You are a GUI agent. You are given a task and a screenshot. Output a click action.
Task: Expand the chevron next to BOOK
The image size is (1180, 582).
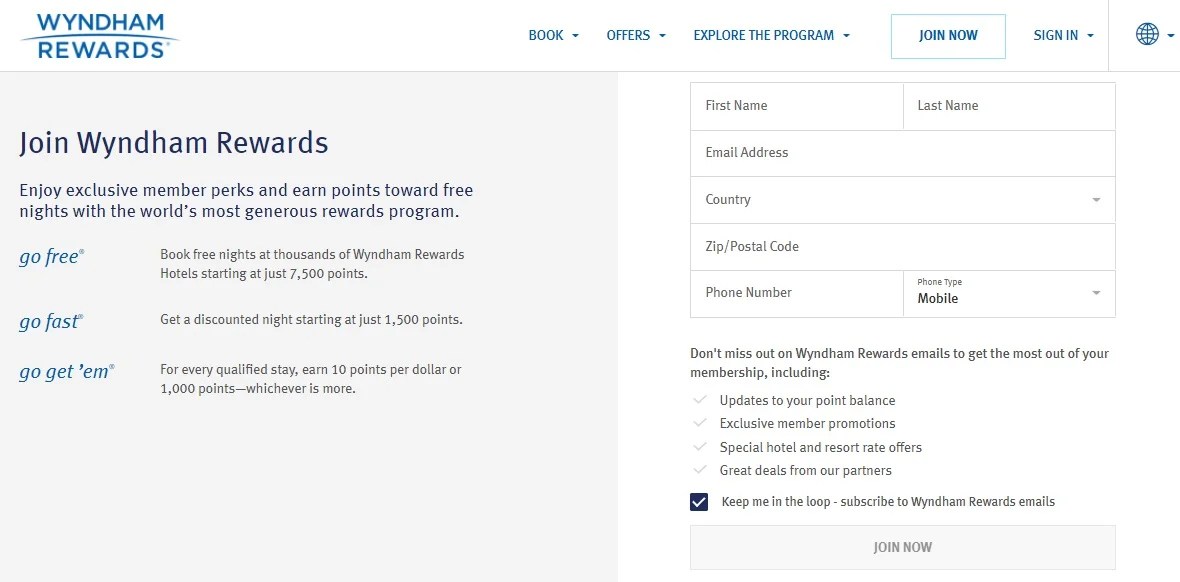578,34
